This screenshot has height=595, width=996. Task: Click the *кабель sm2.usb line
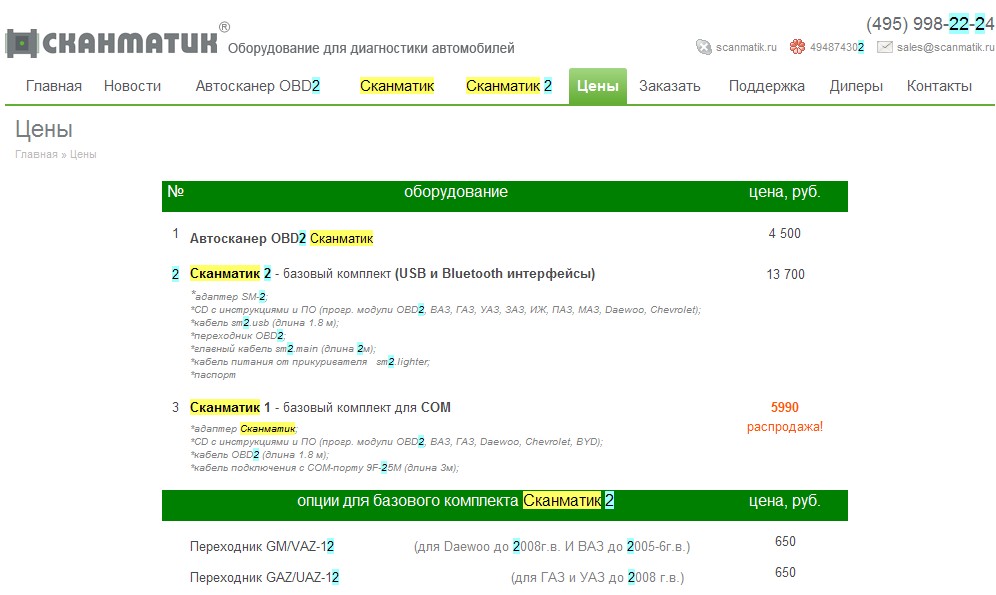click(x=265, y=323)
